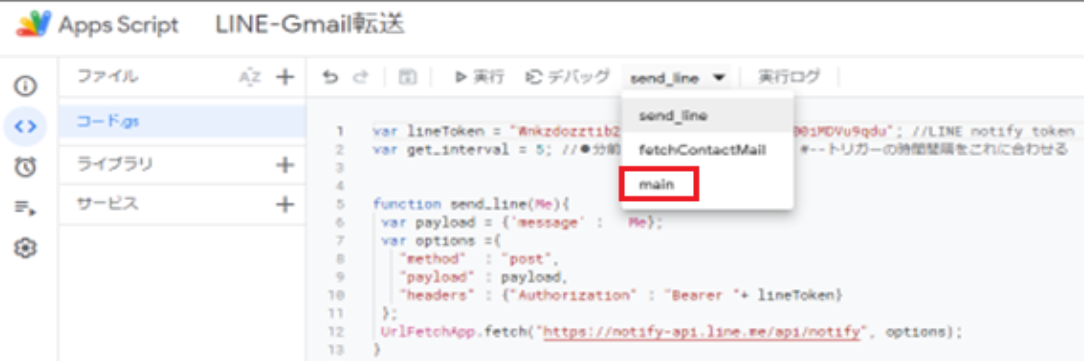Add a new file with plus icon
The width and height of the screenshot is (1084, 361).
click(285, 77)
